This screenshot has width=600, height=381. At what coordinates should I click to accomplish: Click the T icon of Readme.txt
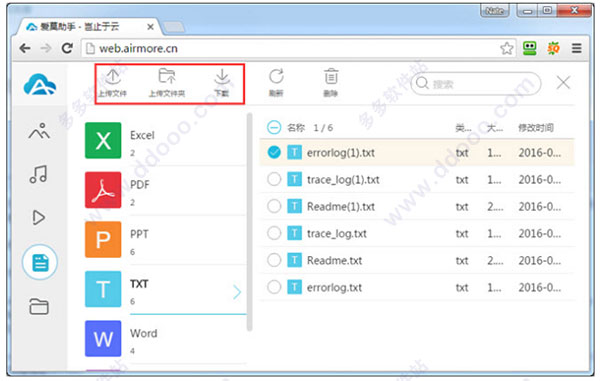coord(294,260)
